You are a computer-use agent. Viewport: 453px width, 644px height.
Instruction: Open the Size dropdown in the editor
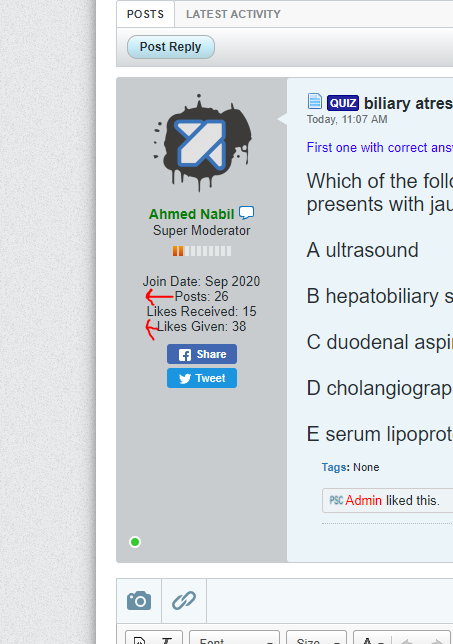pos(316,637)
